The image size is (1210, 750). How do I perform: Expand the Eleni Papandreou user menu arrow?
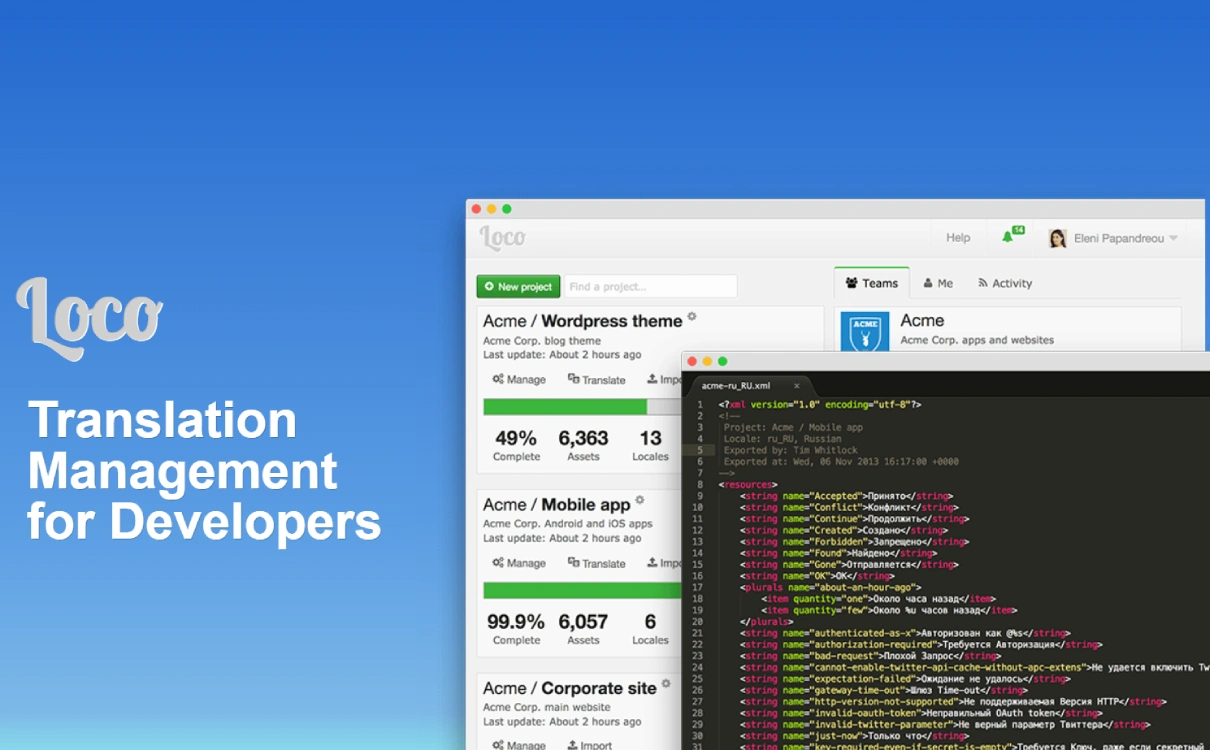pos(1173,239)
